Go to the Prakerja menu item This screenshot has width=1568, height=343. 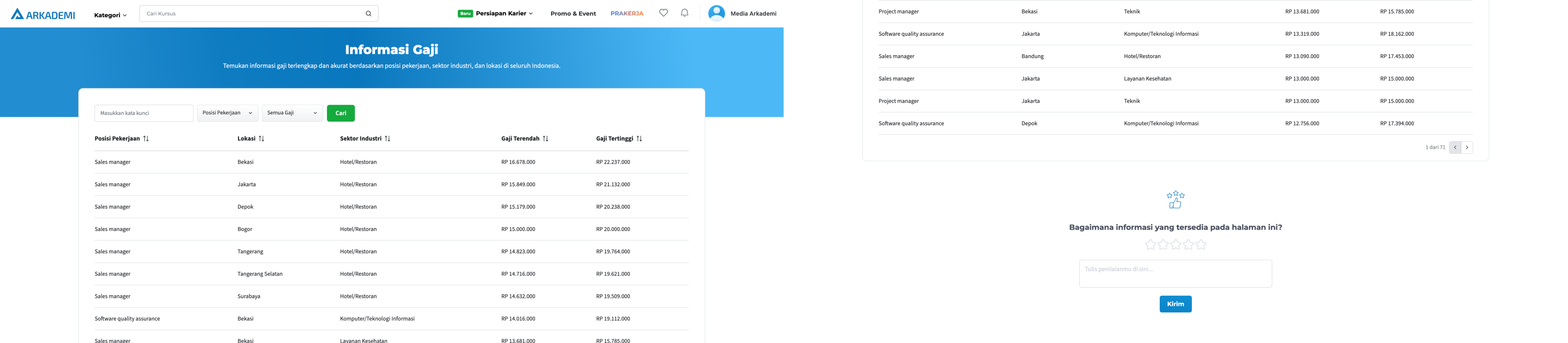[x=626, y=13]
